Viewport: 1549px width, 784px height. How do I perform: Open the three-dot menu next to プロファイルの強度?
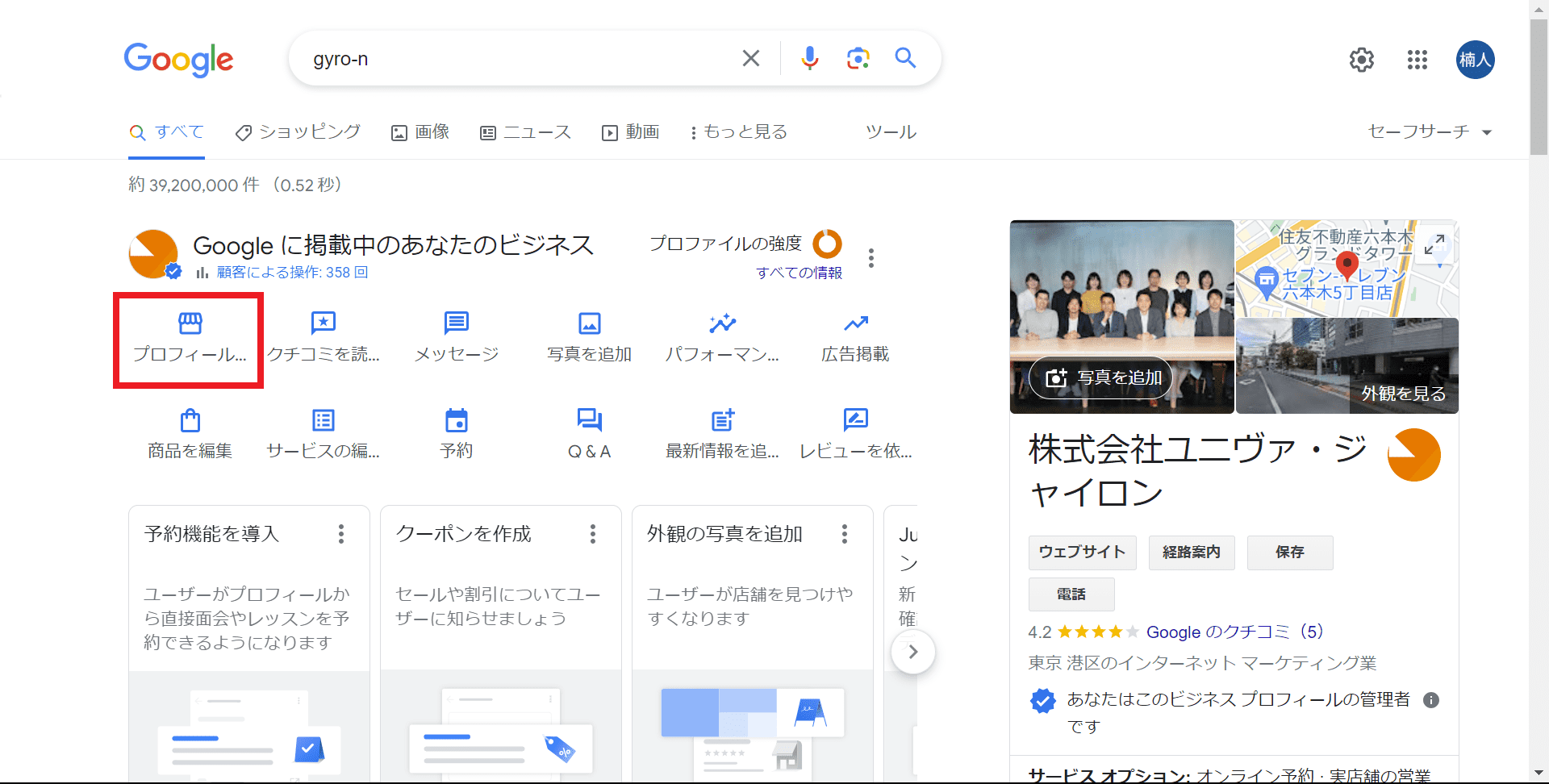point(871,258)
